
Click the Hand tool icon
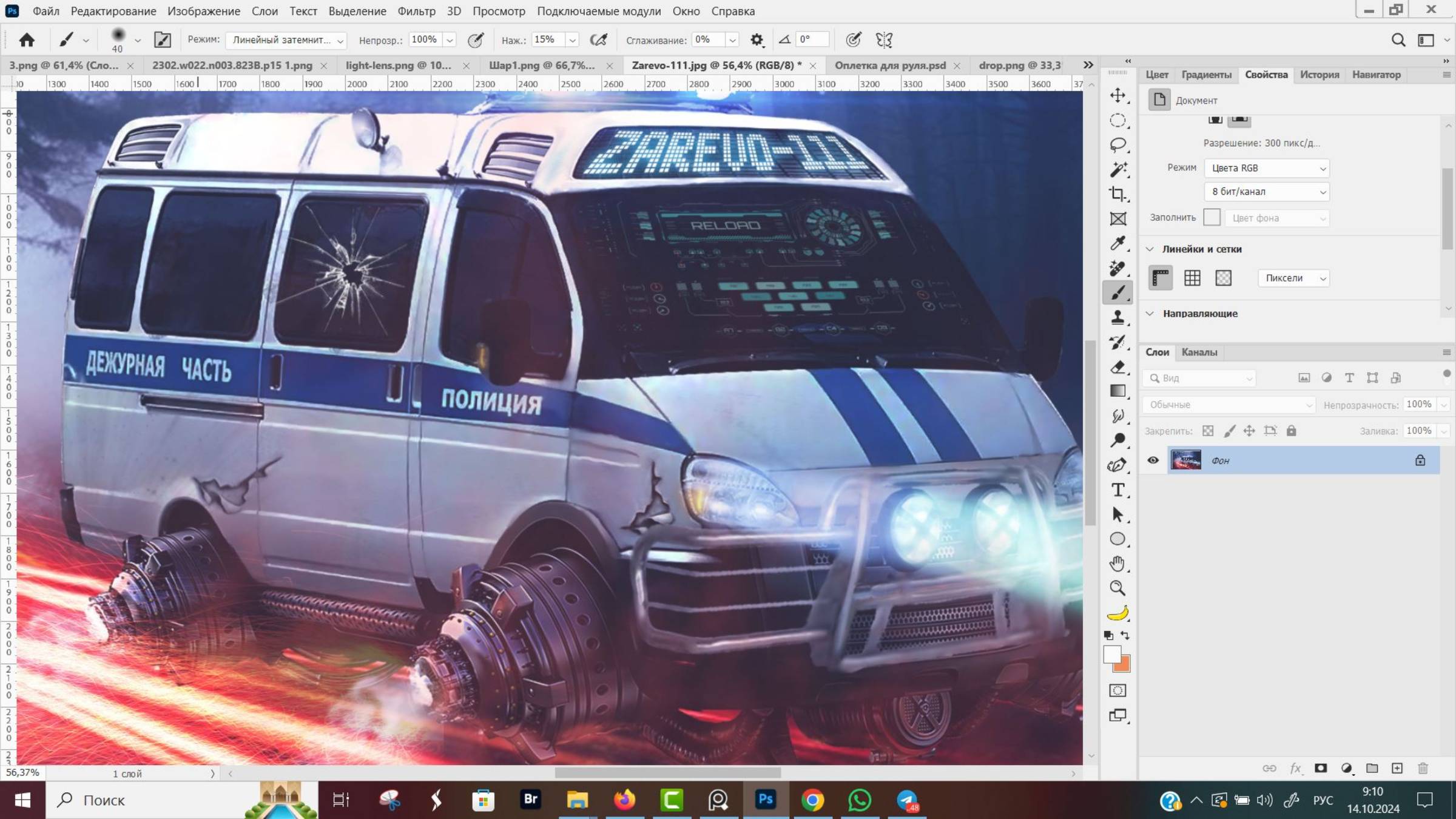point(1117,564)
